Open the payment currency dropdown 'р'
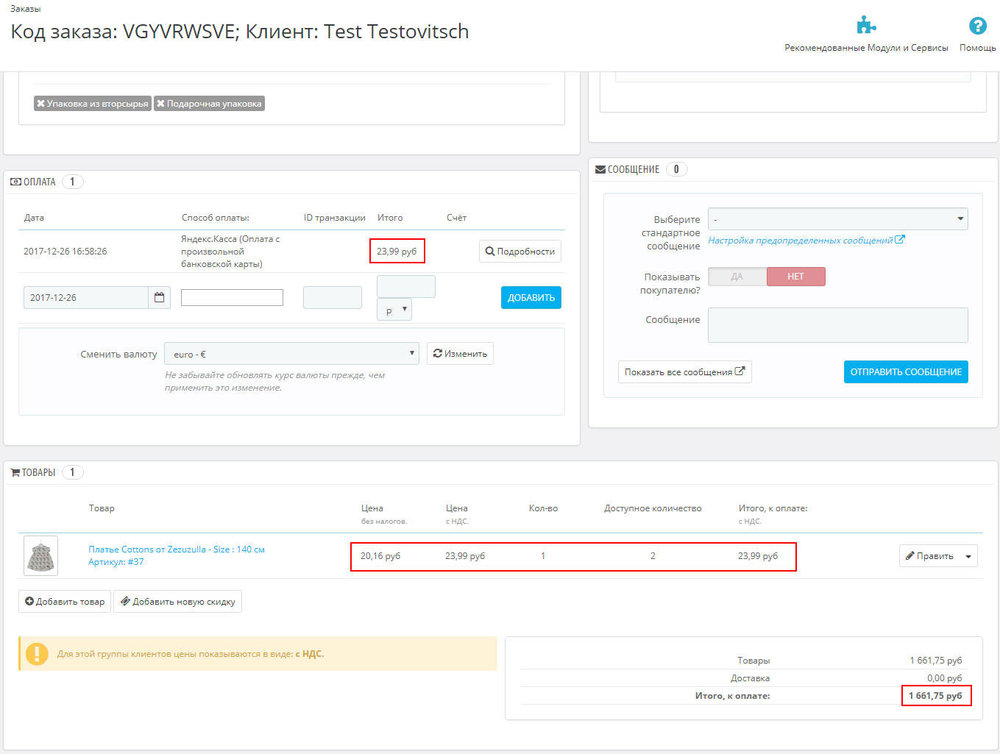This screenshot has width=1000, height=754. 394,310
